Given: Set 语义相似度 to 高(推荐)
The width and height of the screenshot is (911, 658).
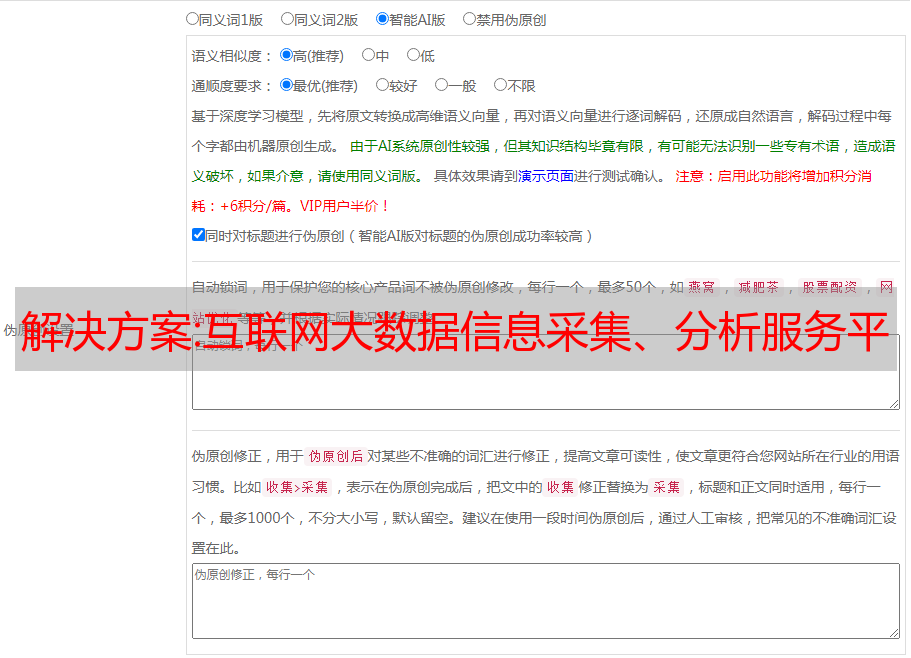Looking at the screenshot, I should (286, 55).
